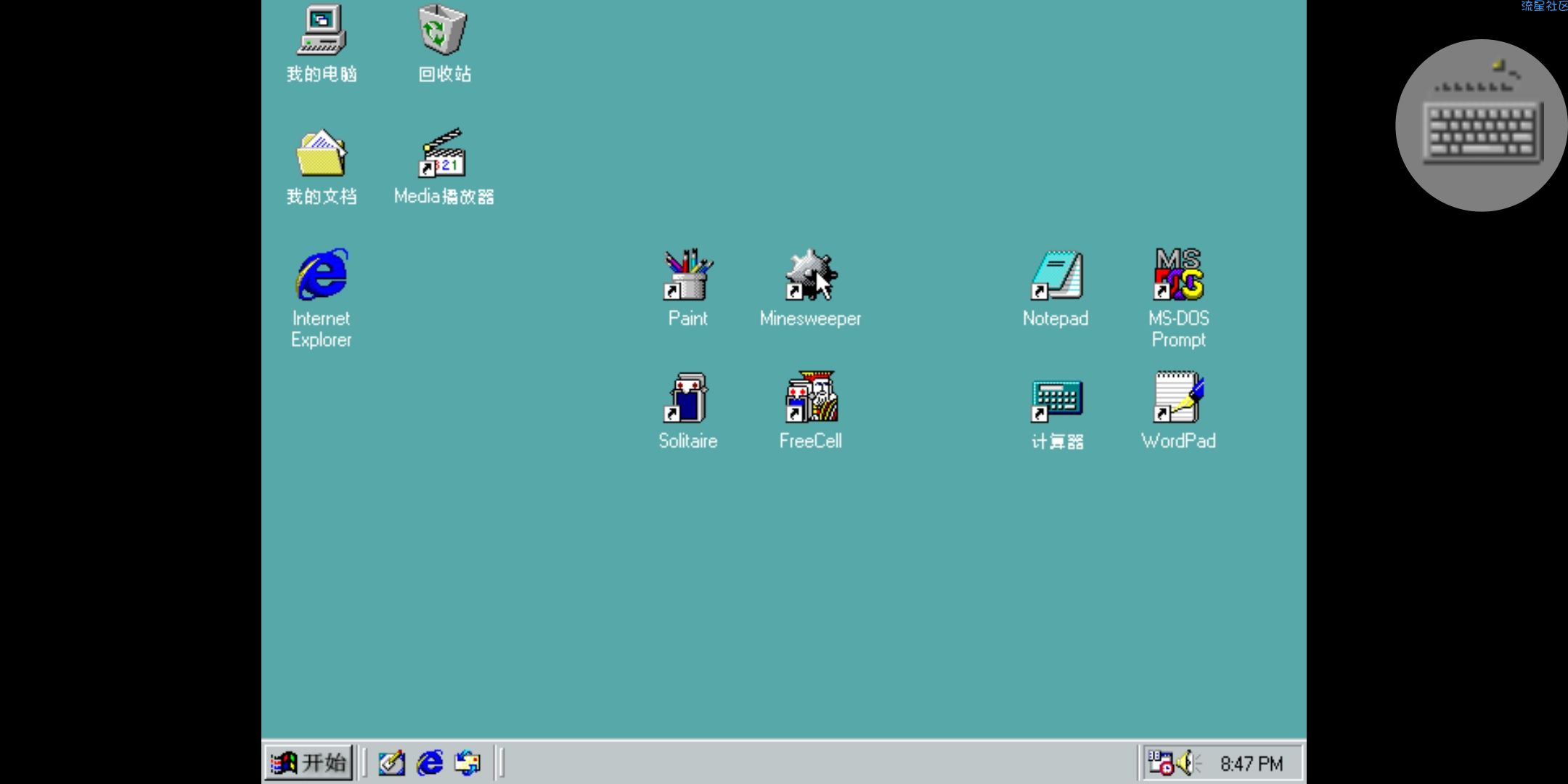Screen dimensions: 1568x784
Task: Open Outlook Express from quick launch bar
Action: (x=467, y=763)
